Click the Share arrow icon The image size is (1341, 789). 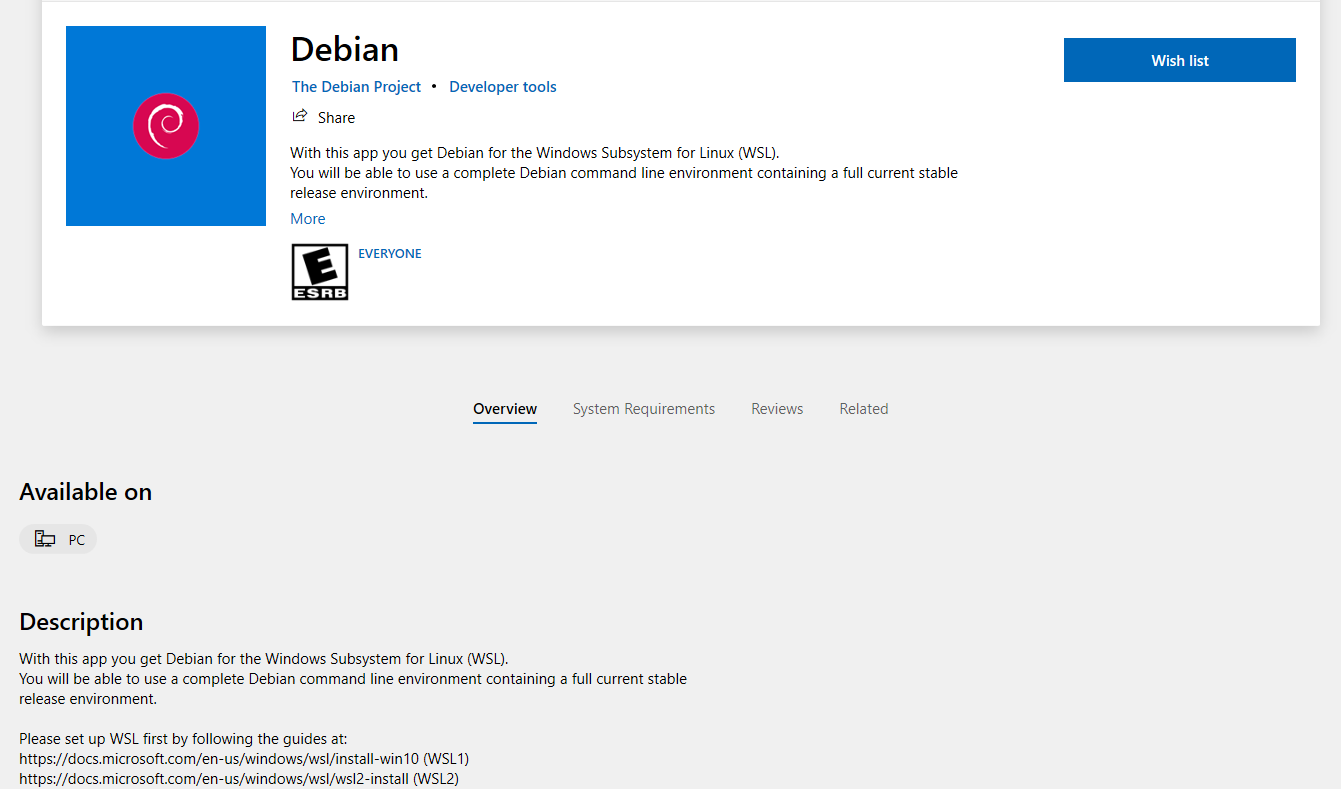(x=299, y=116)
